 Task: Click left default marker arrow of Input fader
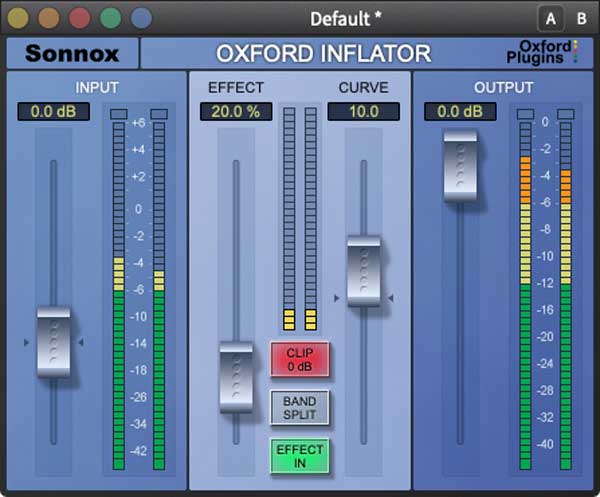pyautogui.click(x=26, y=342)
